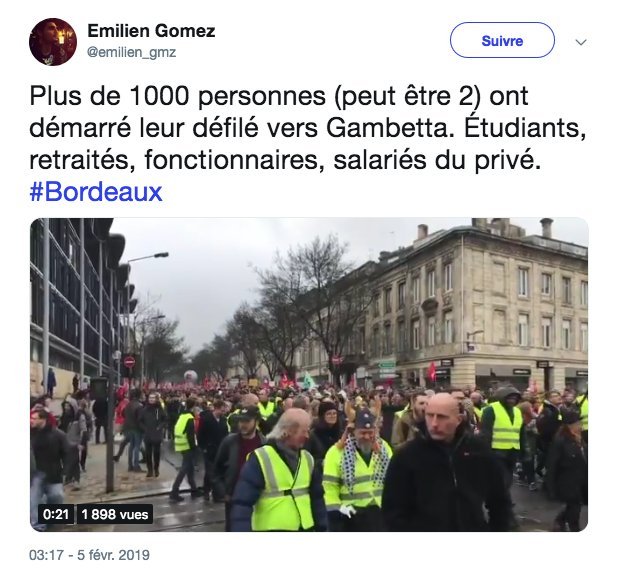Click the Emilien Gomez display name
Viewport: 622px width, 570px height.
coord(151,31)
